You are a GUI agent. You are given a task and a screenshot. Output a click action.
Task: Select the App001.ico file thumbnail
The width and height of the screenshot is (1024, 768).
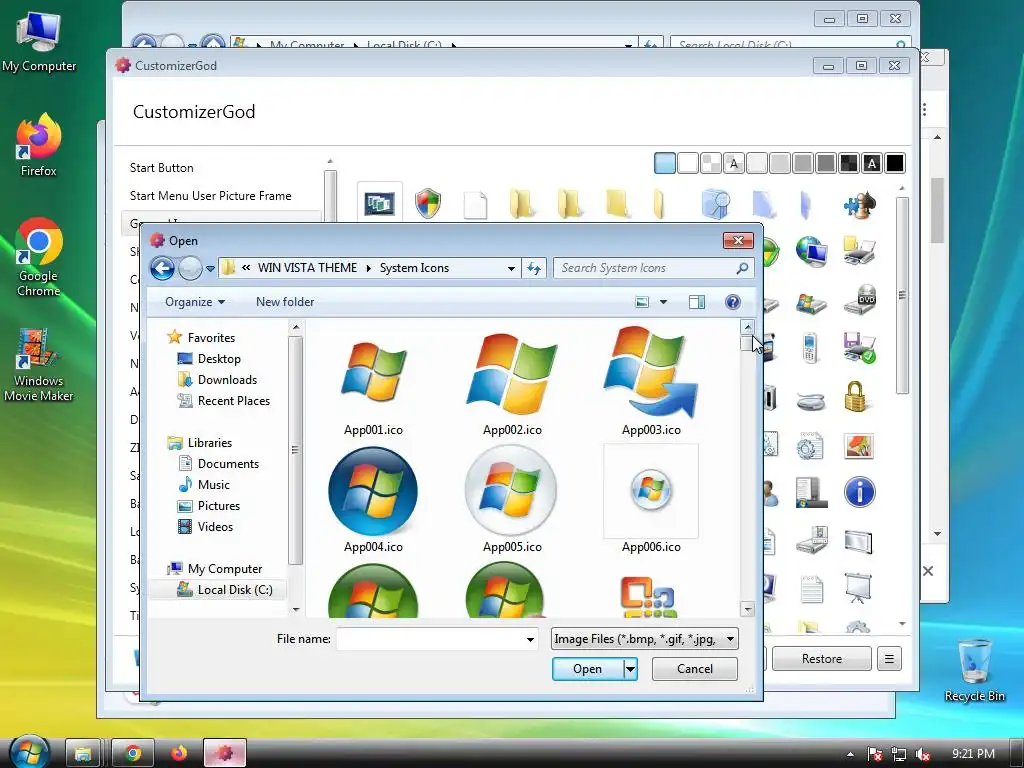click(x=374, y=373)
